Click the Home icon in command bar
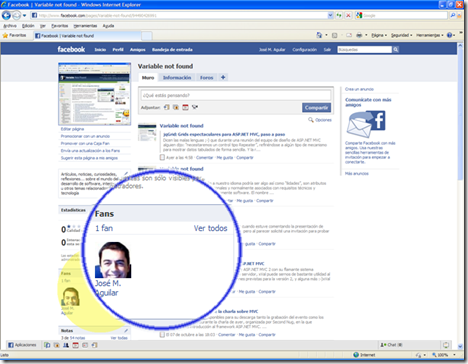 coord(319,35)
